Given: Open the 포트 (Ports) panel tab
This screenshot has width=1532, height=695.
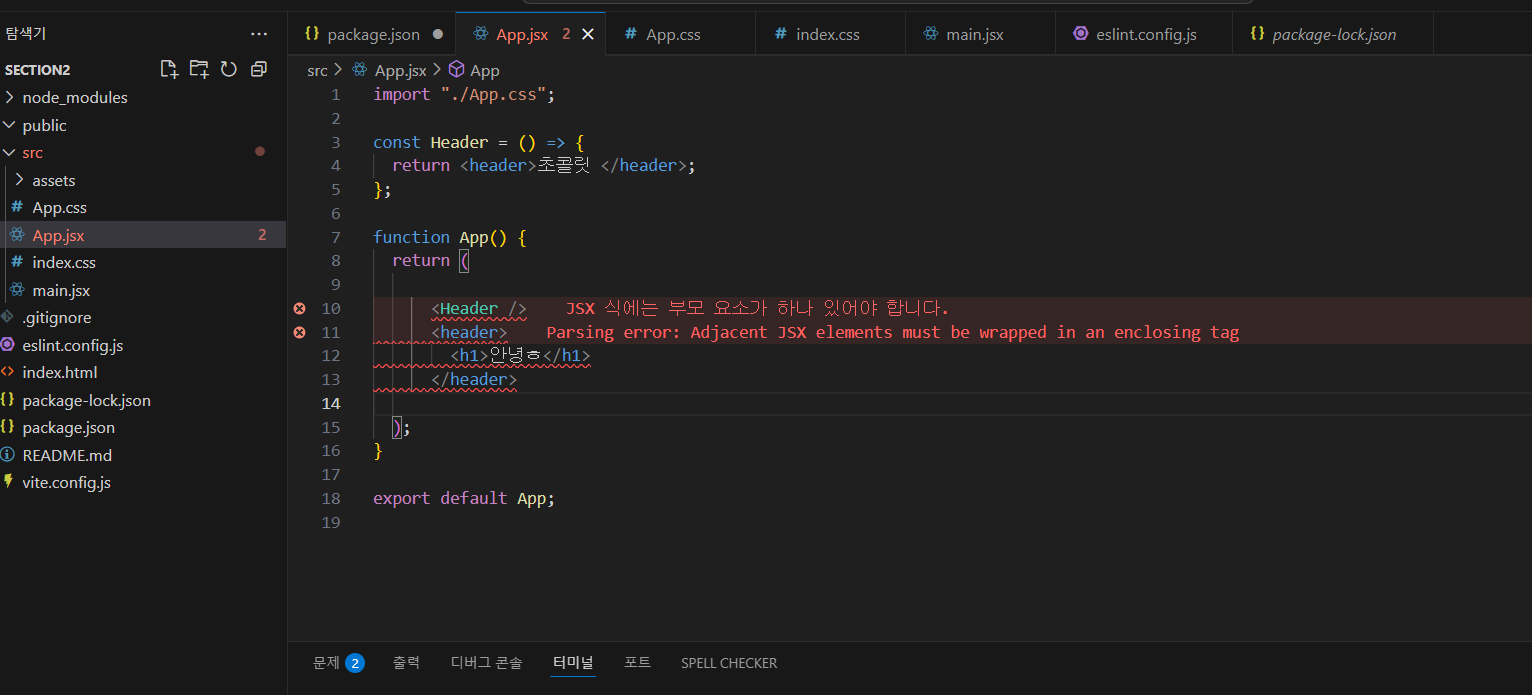Looking at the screenshot, I should pos(637,662).
